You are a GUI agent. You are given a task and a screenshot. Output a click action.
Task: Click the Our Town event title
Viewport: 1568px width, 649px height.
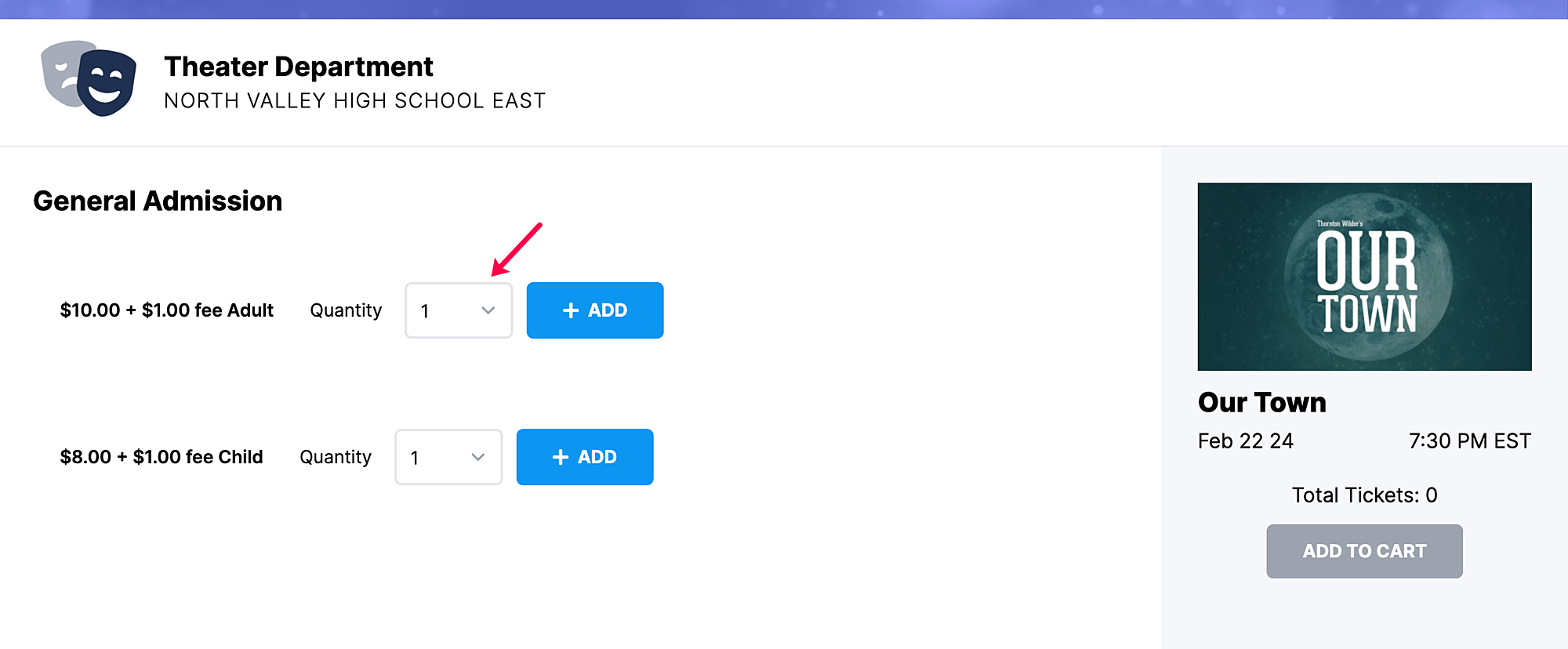click(x=1262, y=402)
